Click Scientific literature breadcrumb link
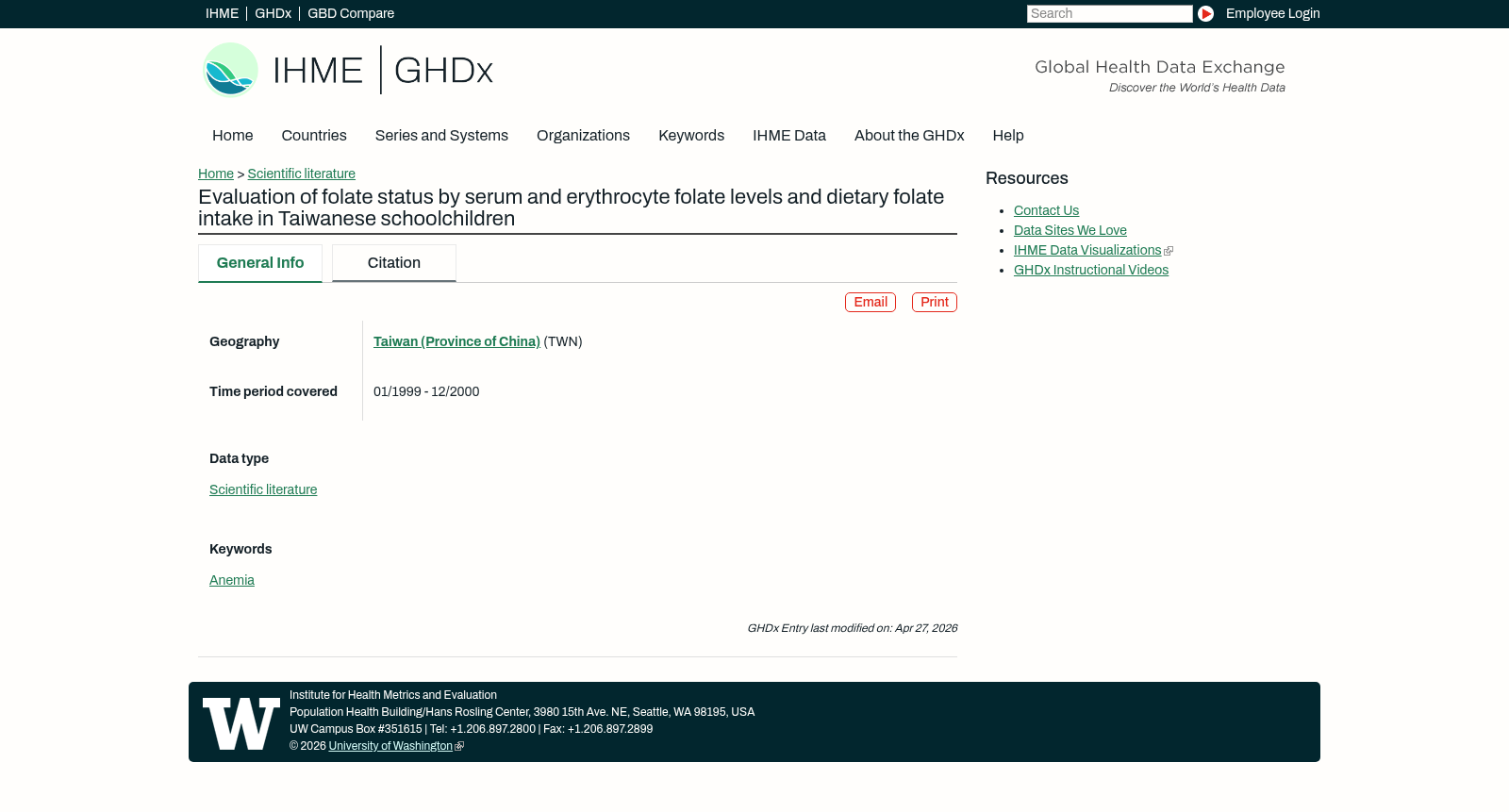 (x=302, y=174)
